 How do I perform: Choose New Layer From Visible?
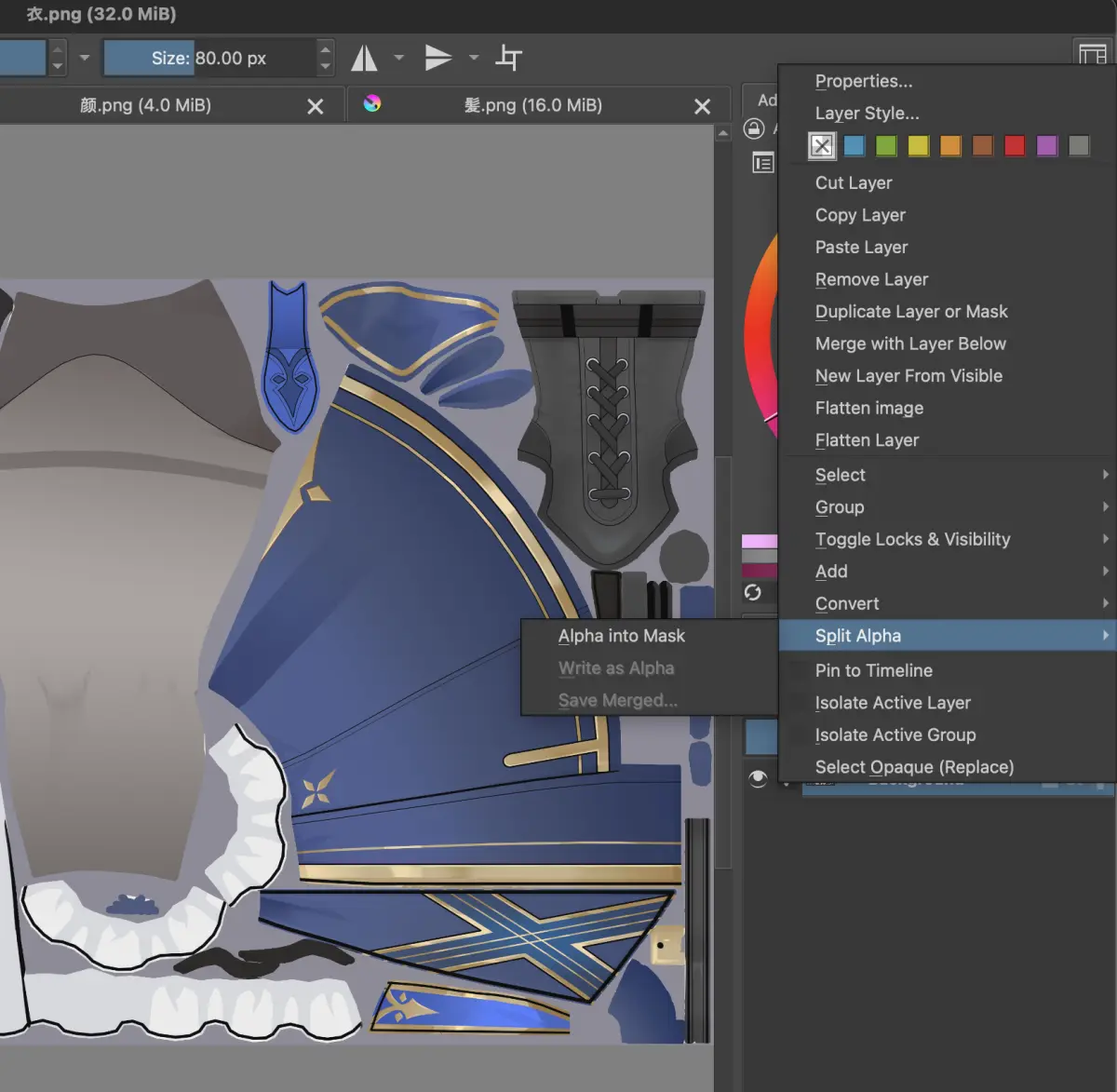coord(947,375)
